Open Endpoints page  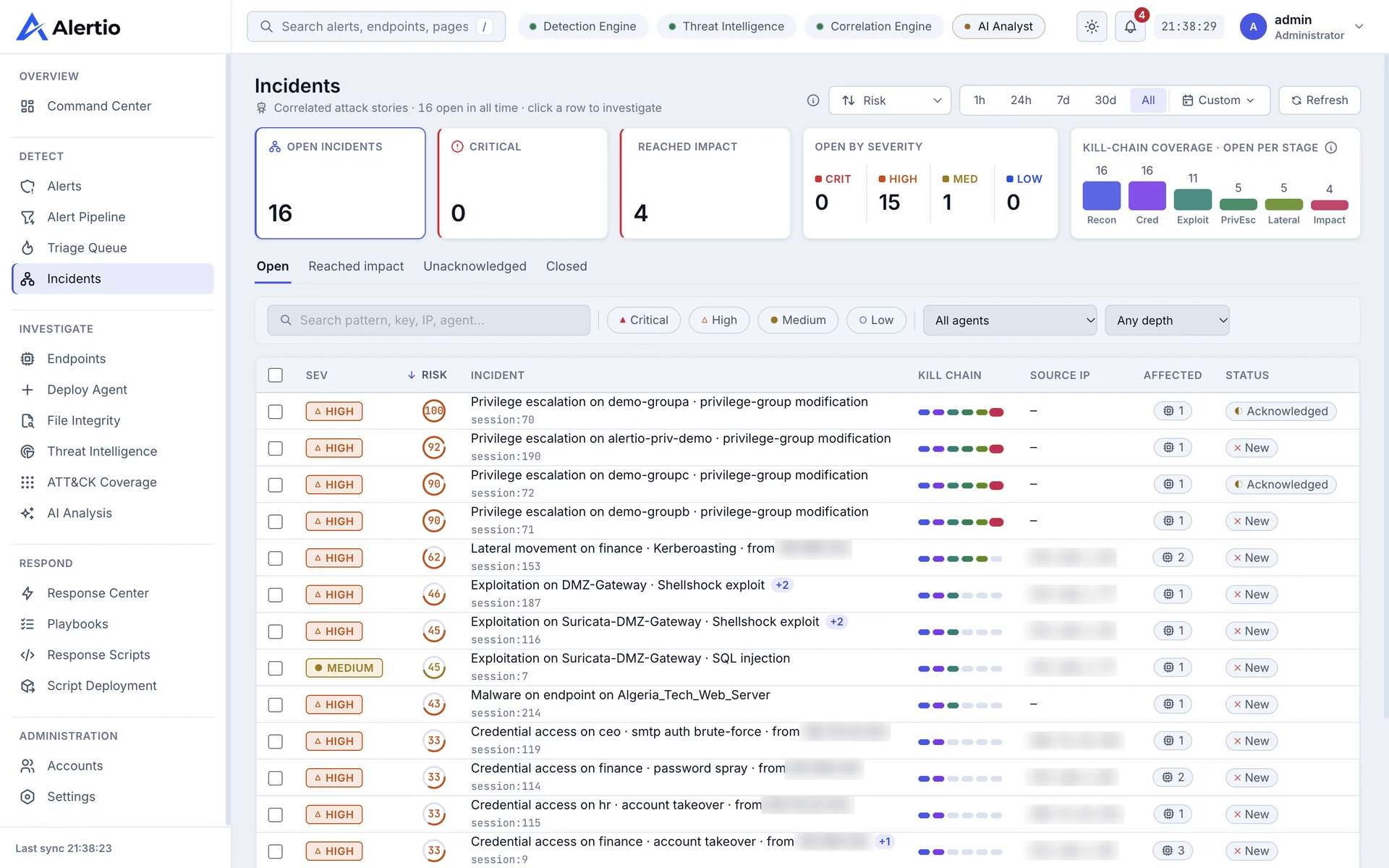113,359
